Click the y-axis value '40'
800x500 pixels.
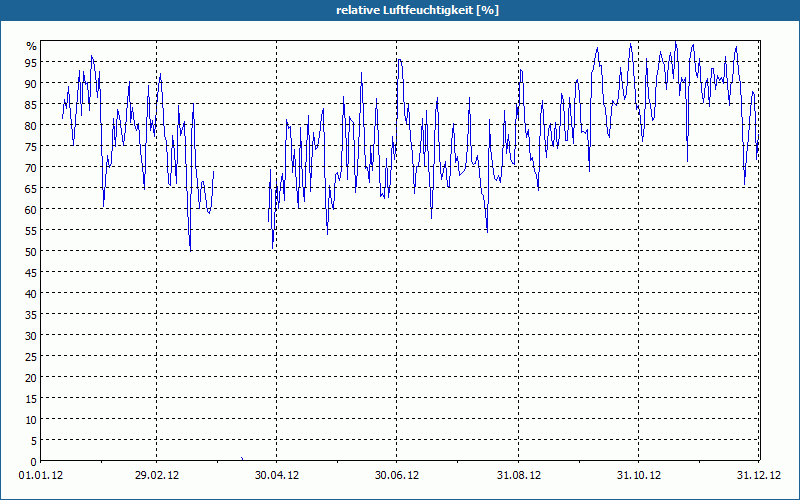point(32,293)
